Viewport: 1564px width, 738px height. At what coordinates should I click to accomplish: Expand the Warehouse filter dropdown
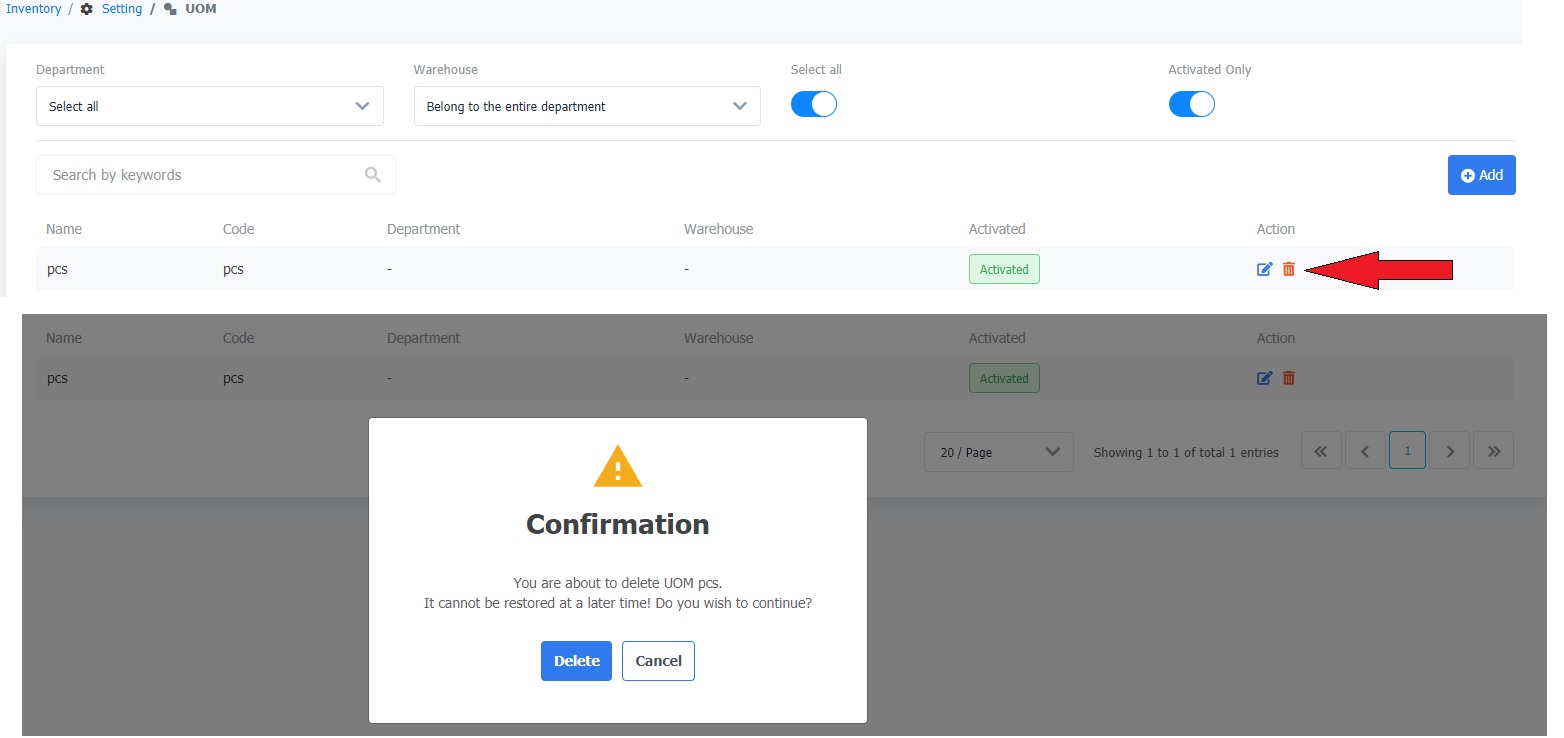[x=587, y=106]
